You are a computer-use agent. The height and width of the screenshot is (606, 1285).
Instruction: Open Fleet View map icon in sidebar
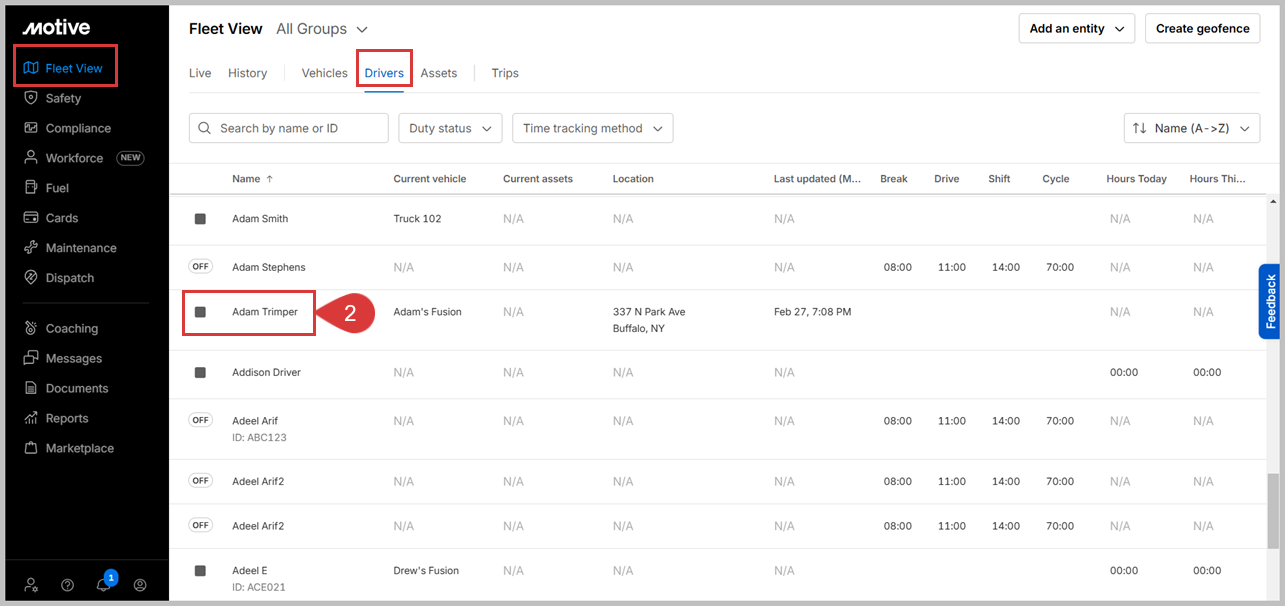point(31,68)
